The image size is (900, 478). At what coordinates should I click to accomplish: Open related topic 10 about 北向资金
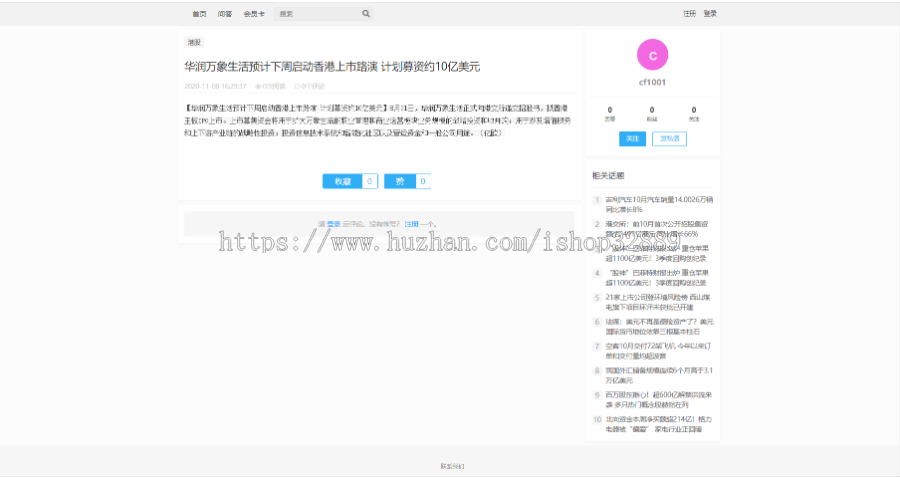click(x=658, y=424)
